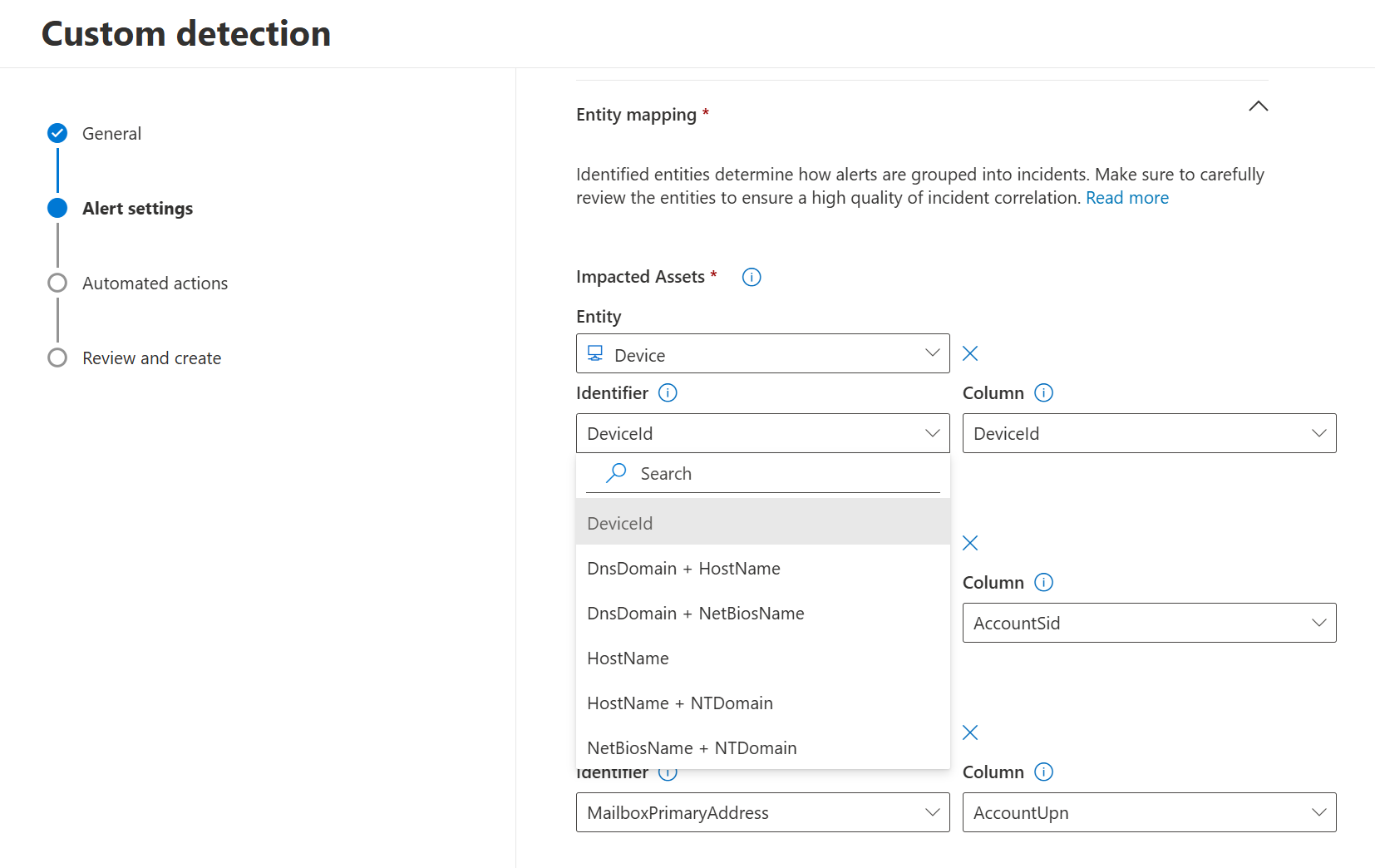The image size is (1375, 868).
Task: Click the Impacted Assets info icon
Action: click(x=752, y=278)
